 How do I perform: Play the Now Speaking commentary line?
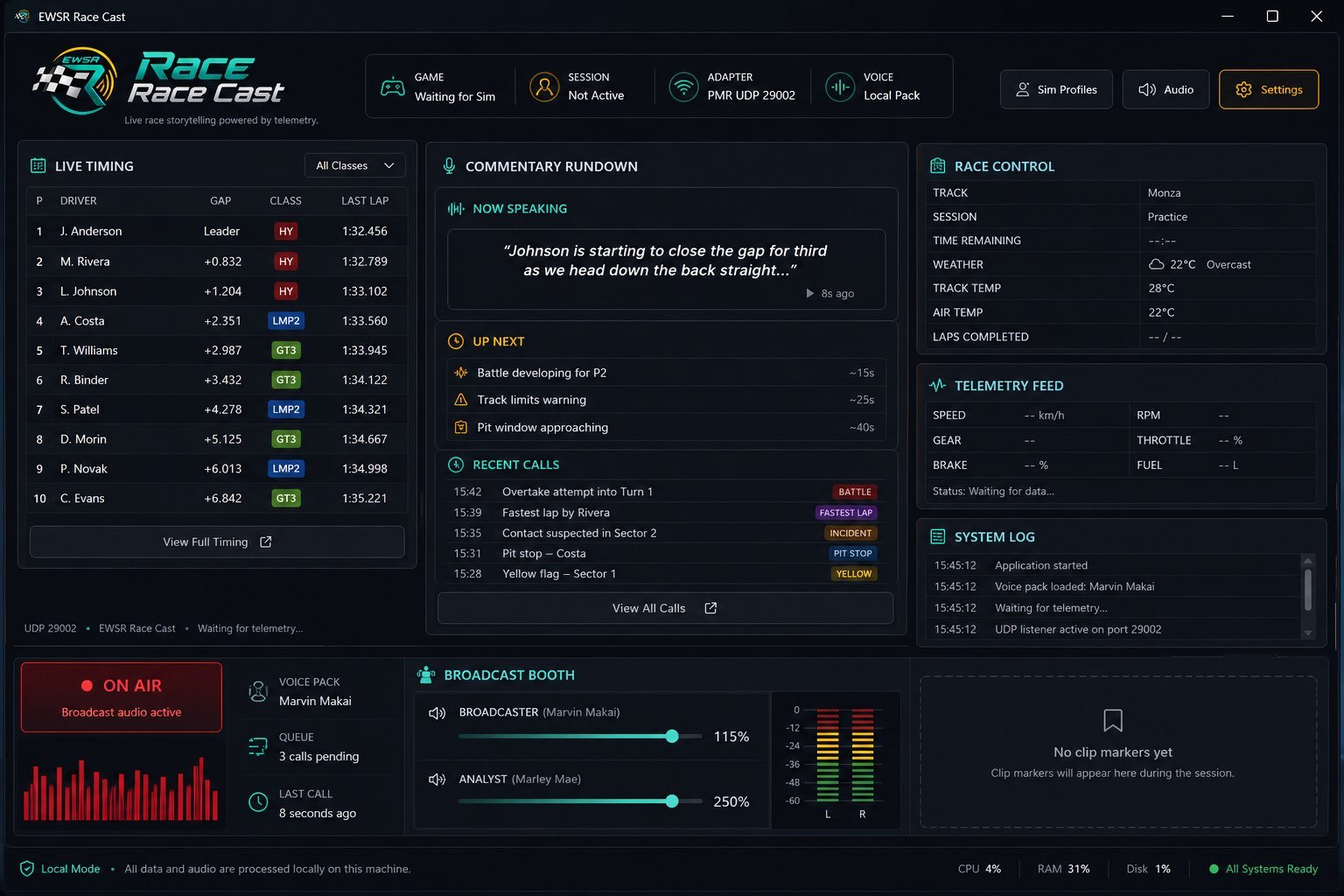(x=810, y=293)
